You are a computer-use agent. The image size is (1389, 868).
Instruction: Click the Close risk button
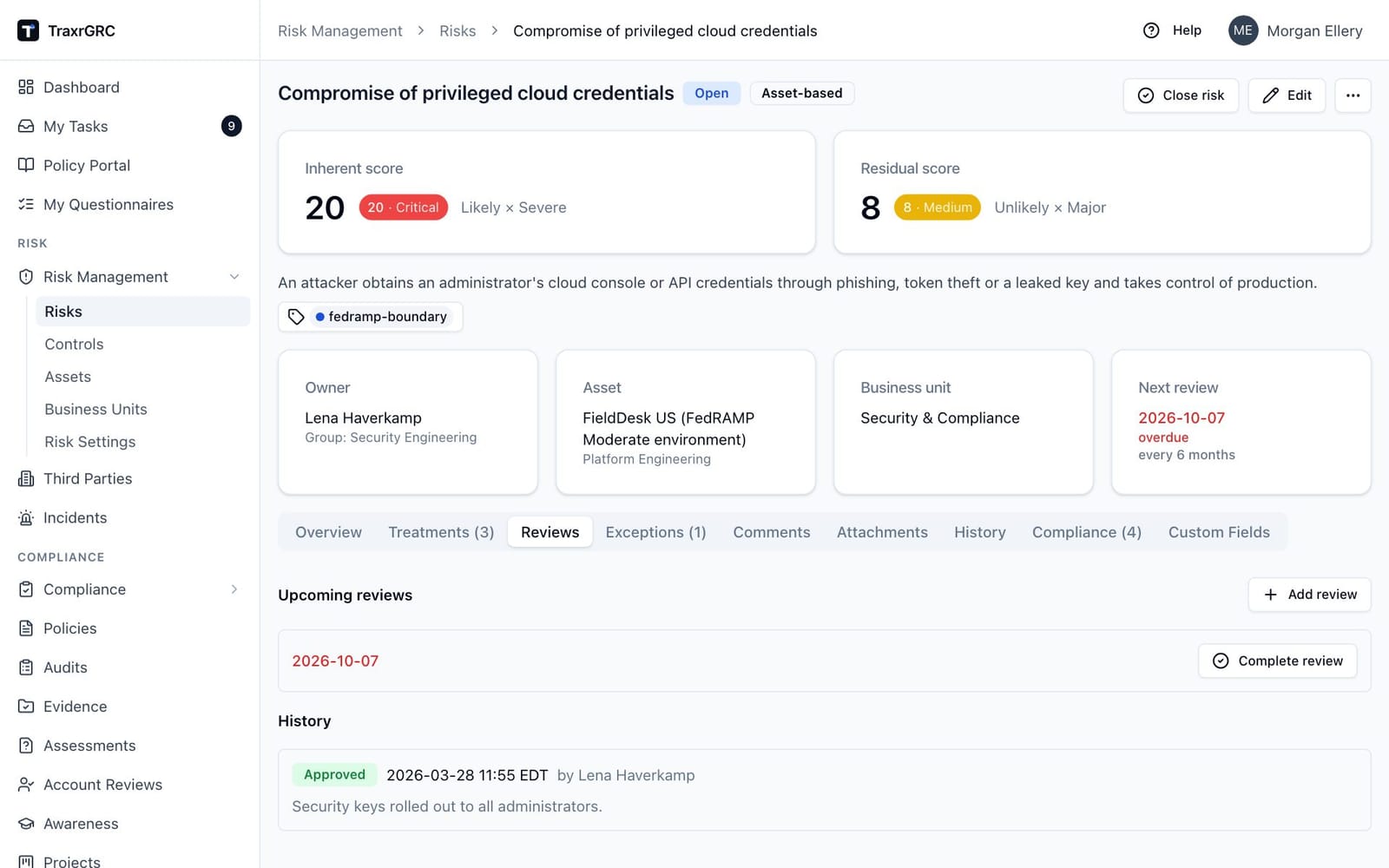1181,95
